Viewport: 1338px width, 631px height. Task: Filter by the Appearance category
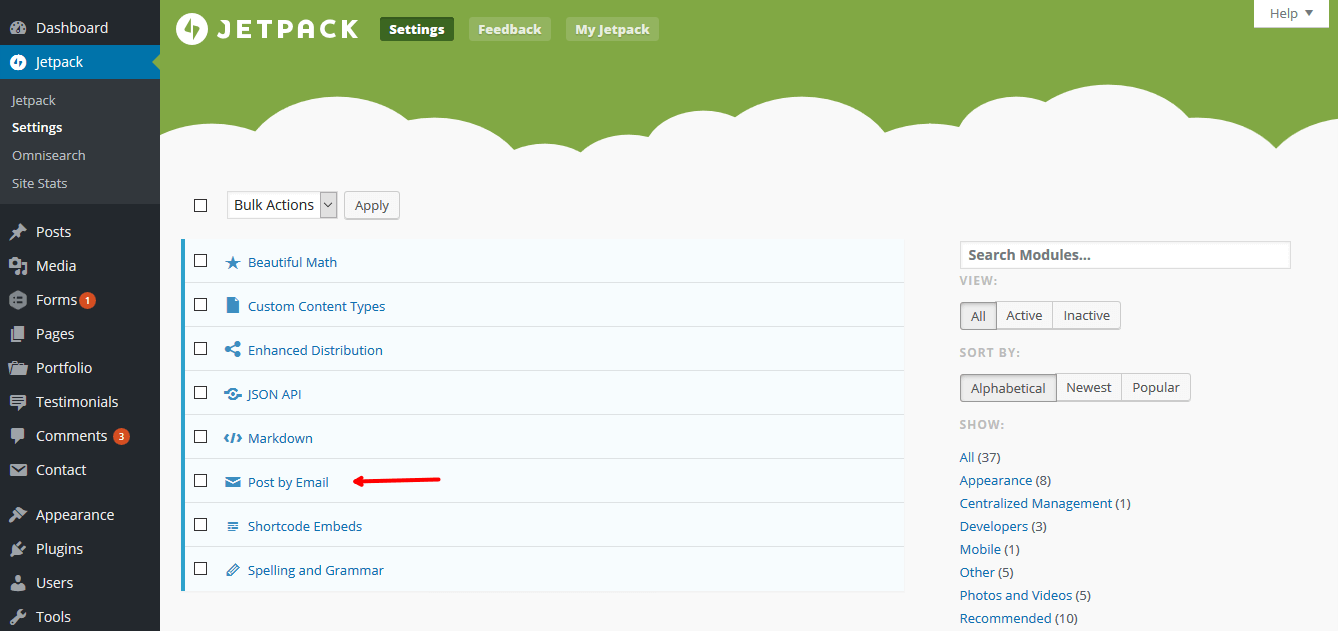[996, 480]
